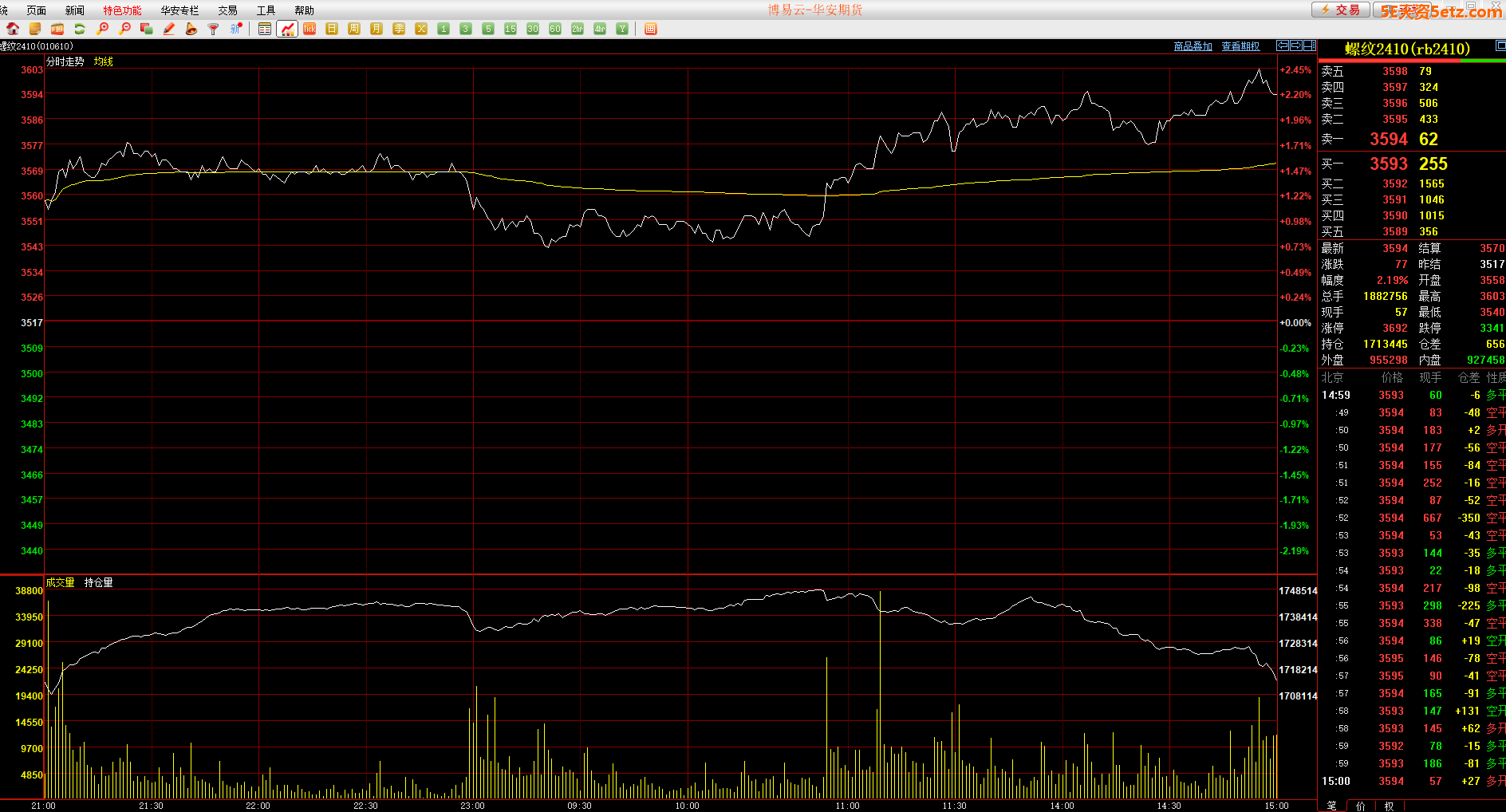Image resolution: width=1506 pixels, height=812 pixels.
Task: Open the quote list table icon
Action: pos(265,29)
